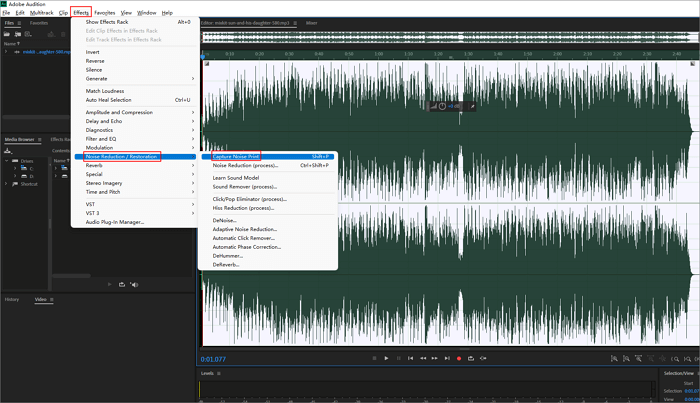700x403 pixels.
Task: Open the VST 3 submenu
Action: click(x=135, y=213)
